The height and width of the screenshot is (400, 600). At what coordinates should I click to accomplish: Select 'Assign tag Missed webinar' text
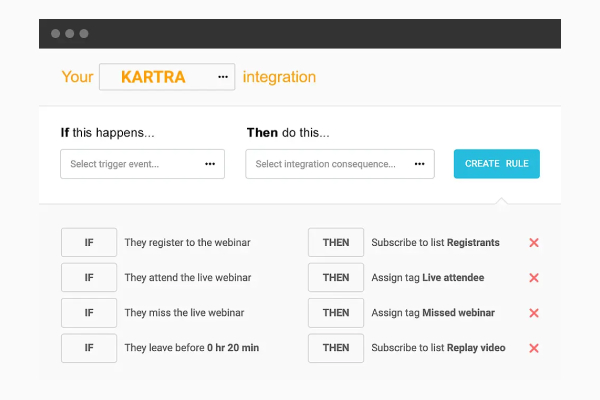click(433, 313)
